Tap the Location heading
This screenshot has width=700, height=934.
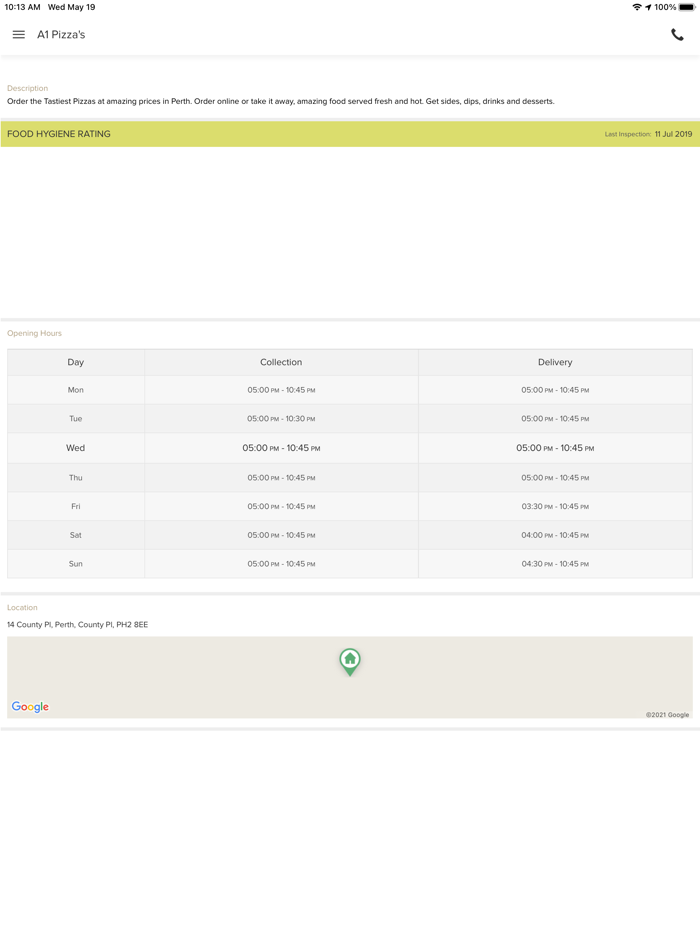(22, 608)
